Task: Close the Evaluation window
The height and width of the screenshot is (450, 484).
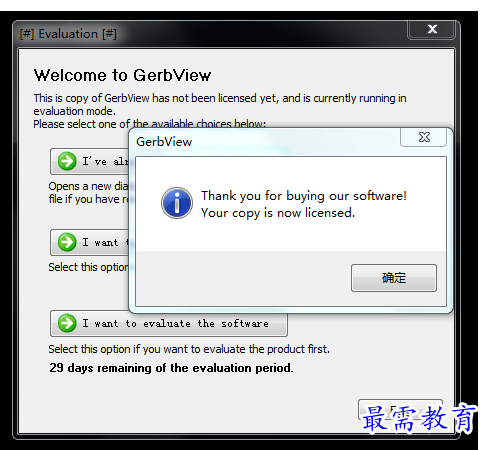Action: tap(432, 29)
